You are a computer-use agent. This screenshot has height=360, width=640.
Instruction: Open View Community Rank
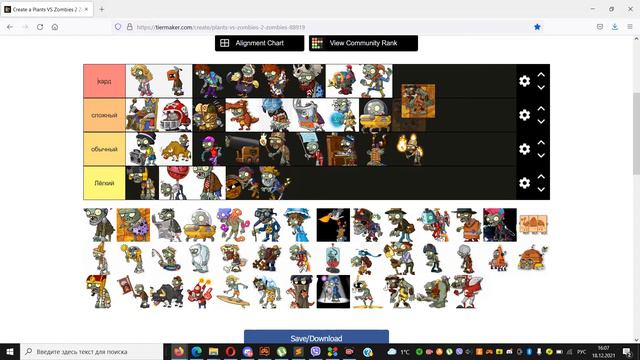click(x=363, y=43)
